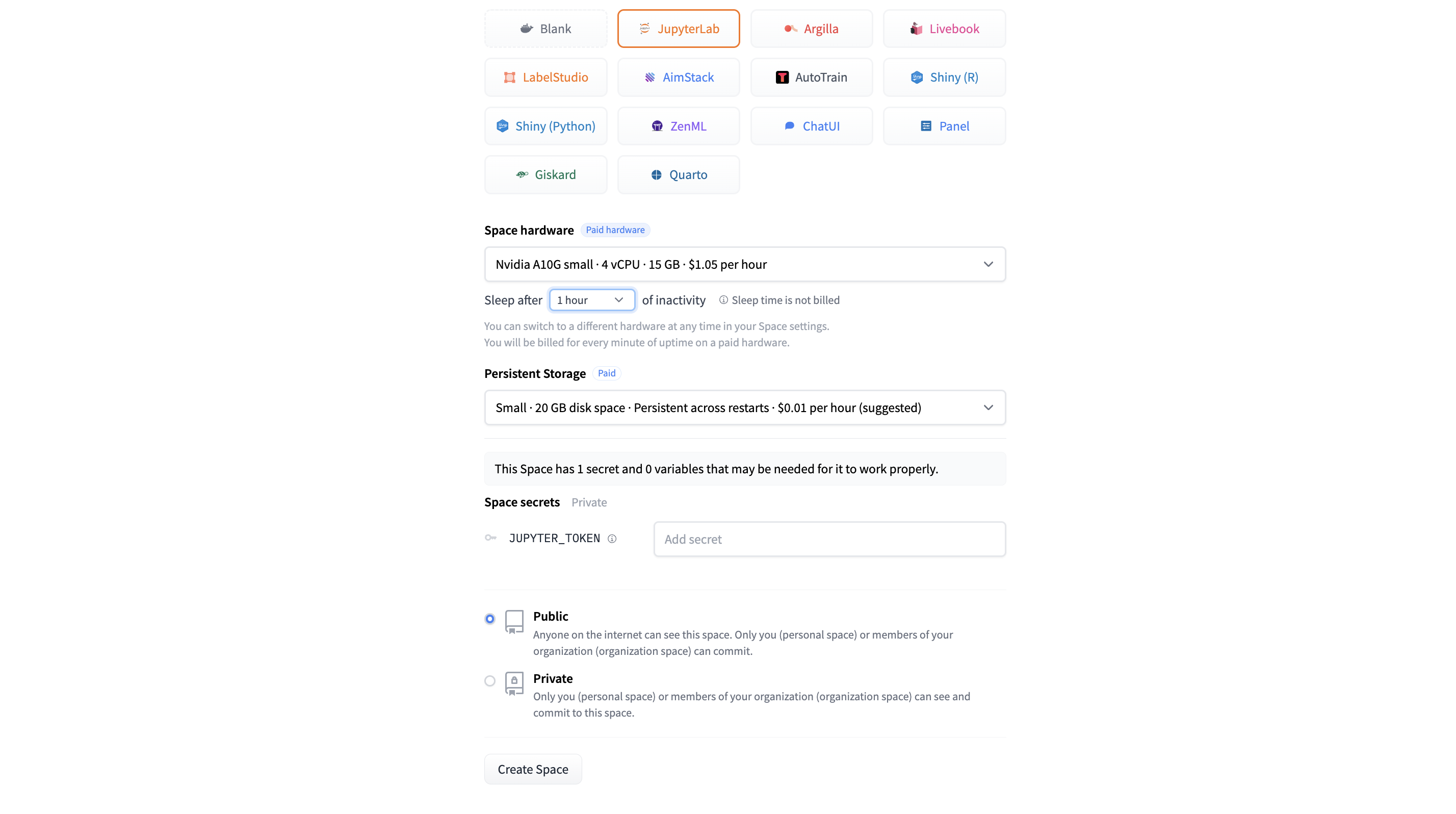Select the Private visibility radio button
This screenshot has height=814, width=1456.
(490, 681)
